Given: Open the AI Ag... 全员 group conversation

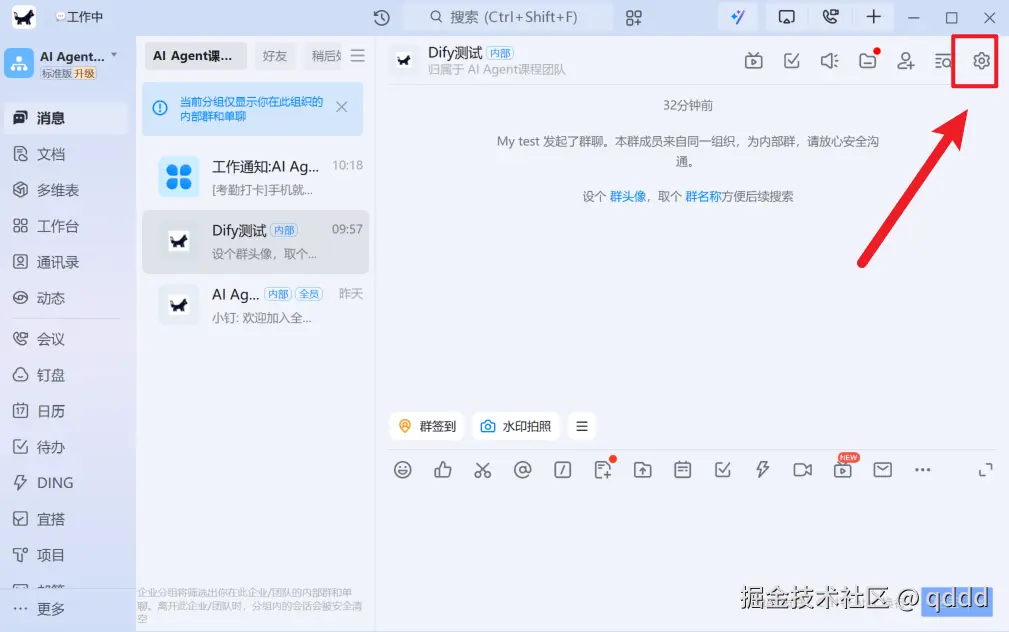Looking at the screenshot, I should (255, 306).
